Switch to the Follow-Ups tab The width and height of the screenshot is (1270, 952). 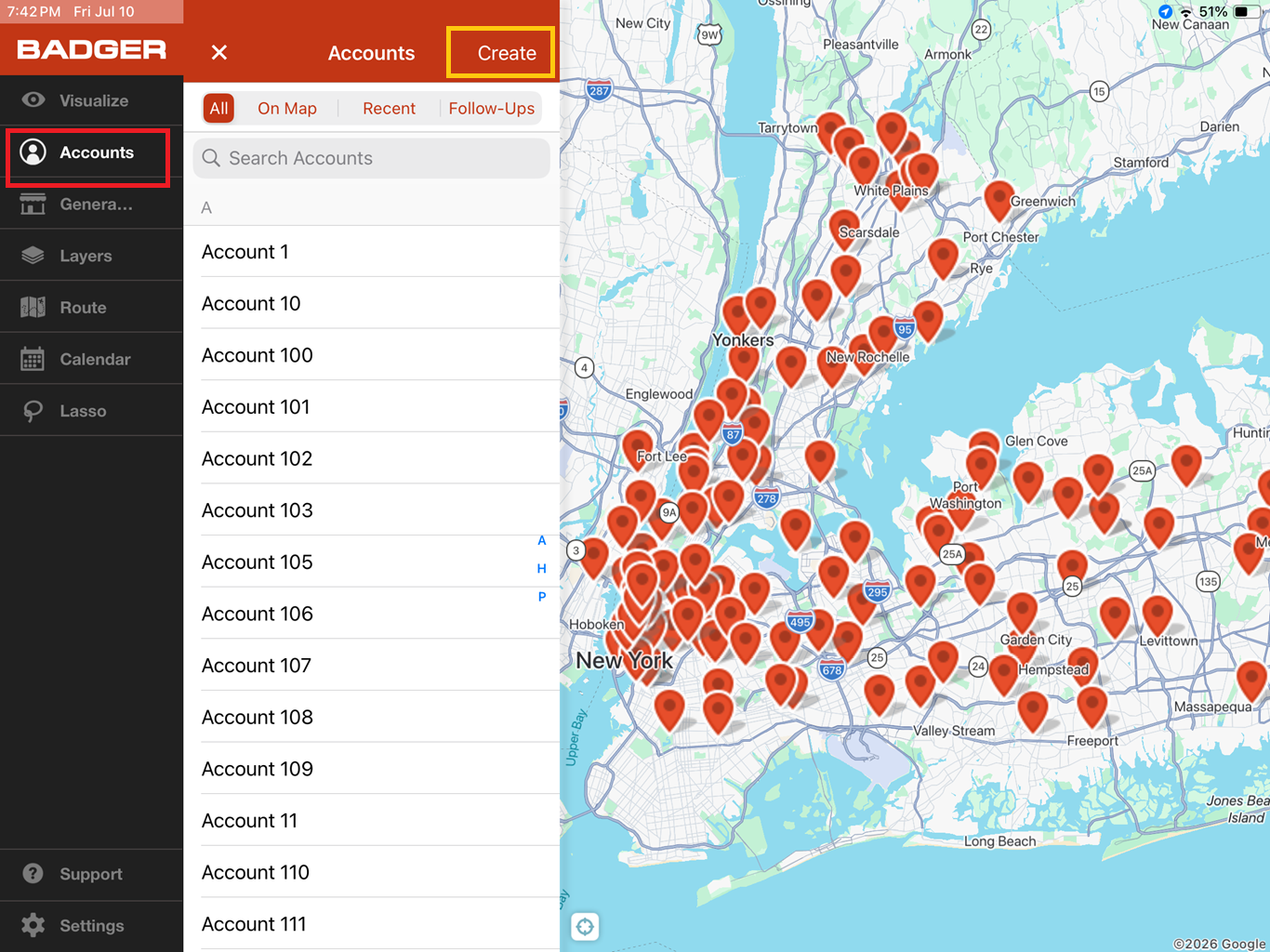click(492, 108)
